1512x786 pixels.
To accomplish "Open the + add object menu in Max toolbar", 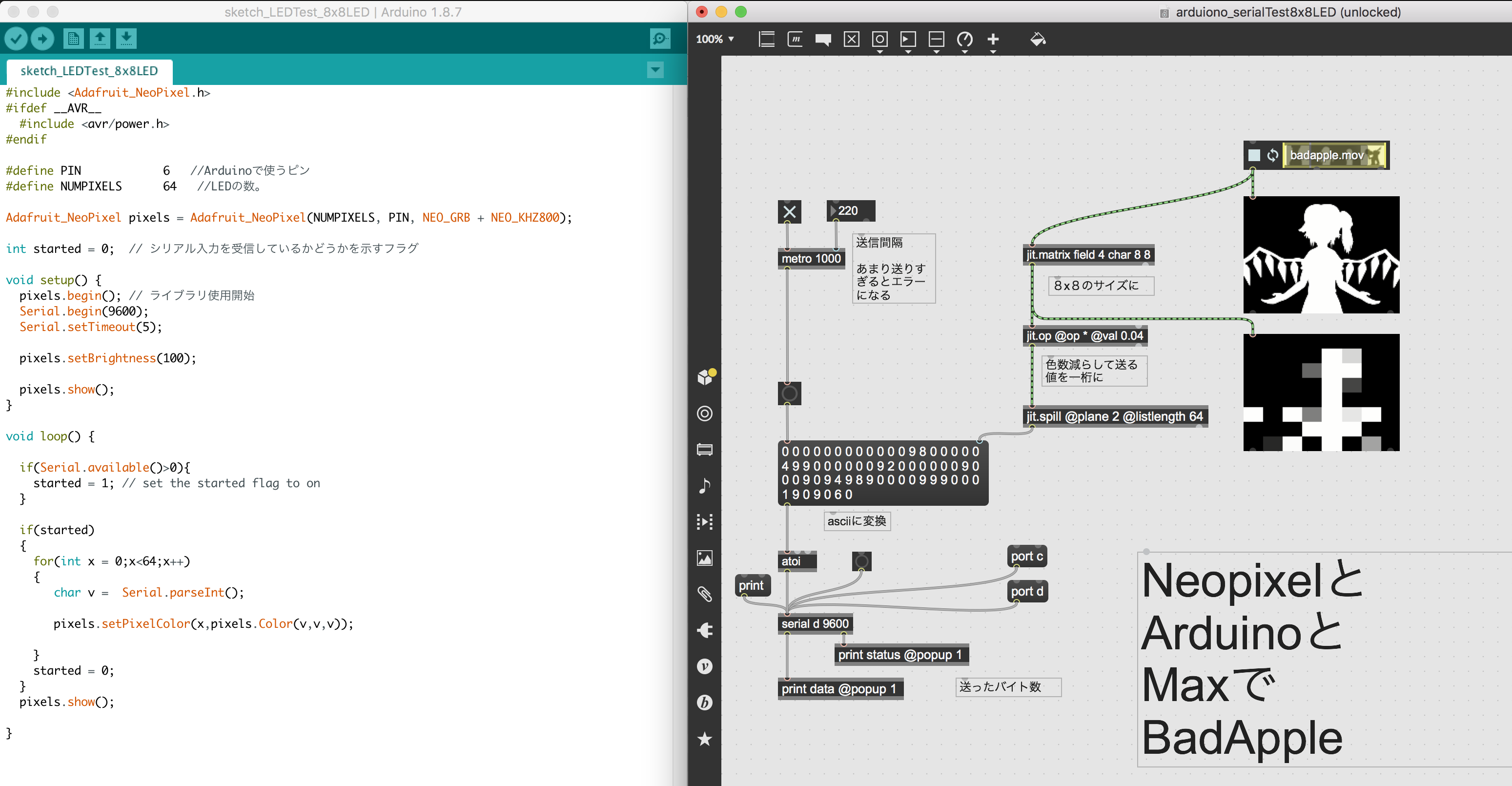I will 993,39.
